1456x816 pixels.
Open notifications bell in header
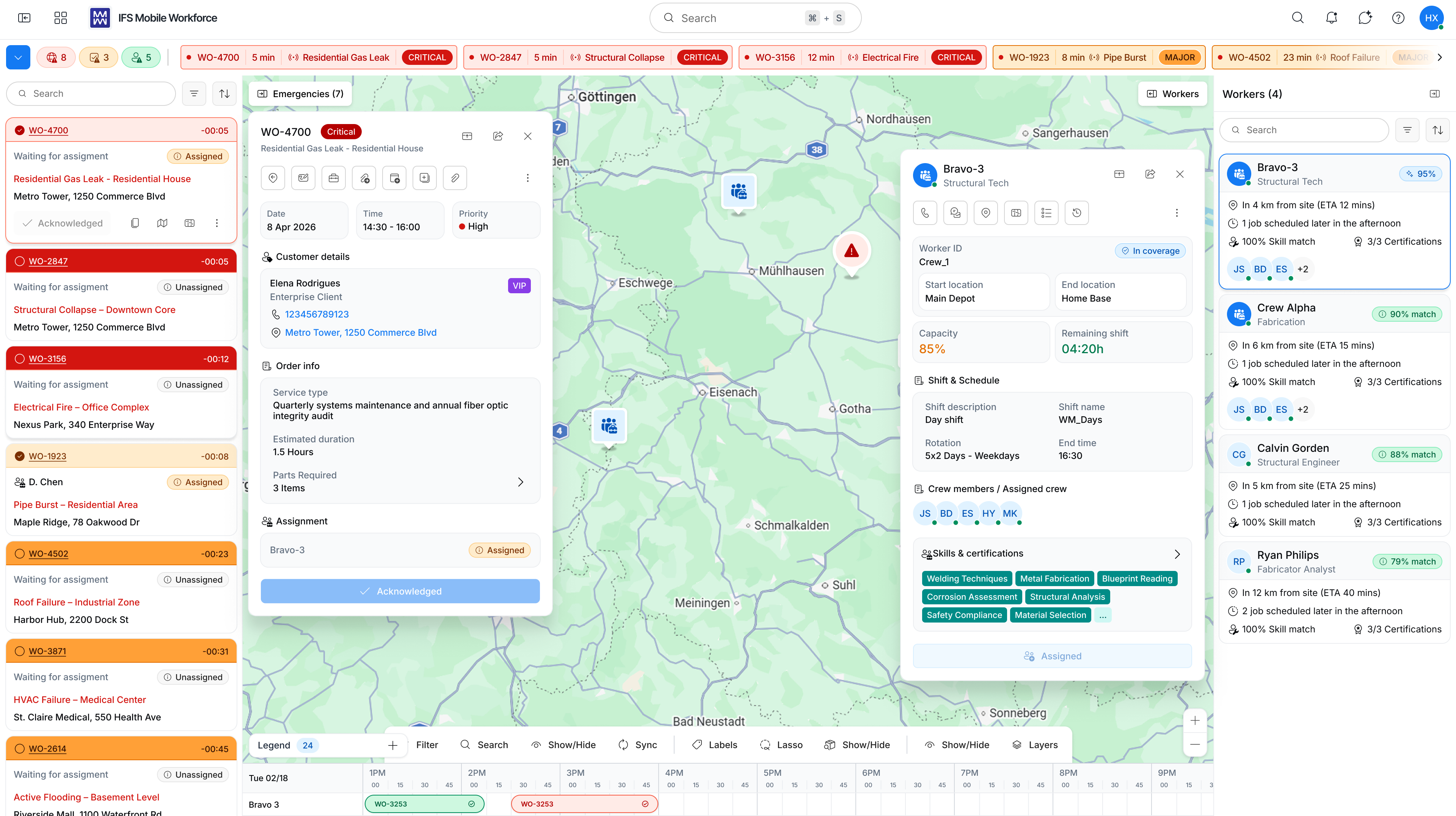click(x=1331, y=18)
